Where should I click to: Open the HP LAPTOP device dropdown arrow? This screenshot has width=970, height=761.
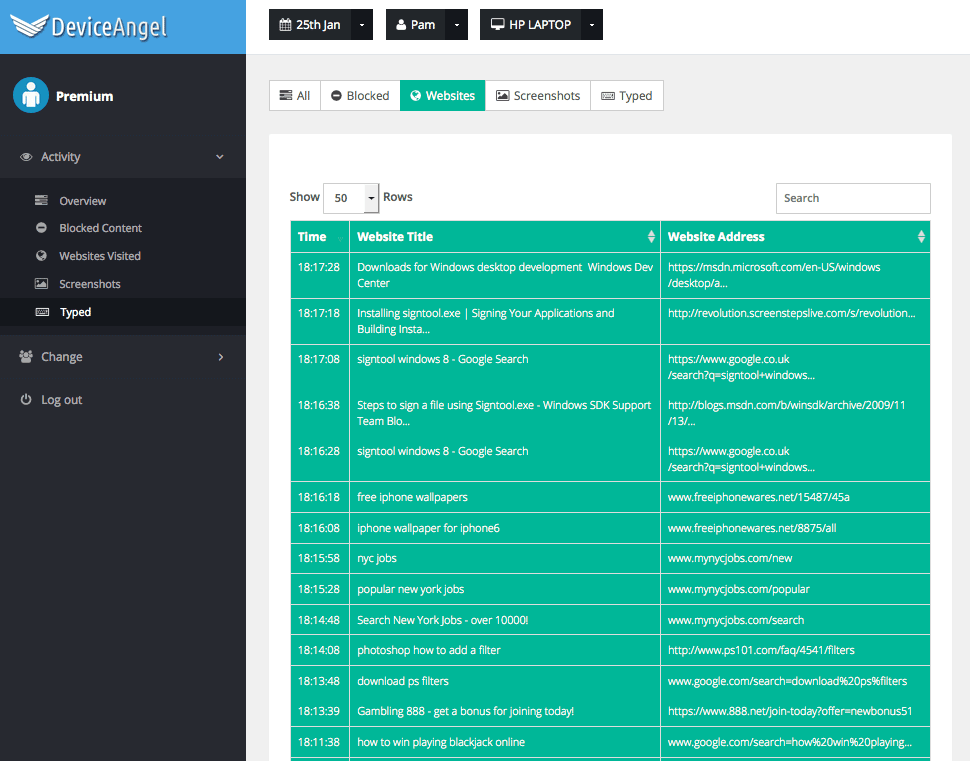pos(591,25)
